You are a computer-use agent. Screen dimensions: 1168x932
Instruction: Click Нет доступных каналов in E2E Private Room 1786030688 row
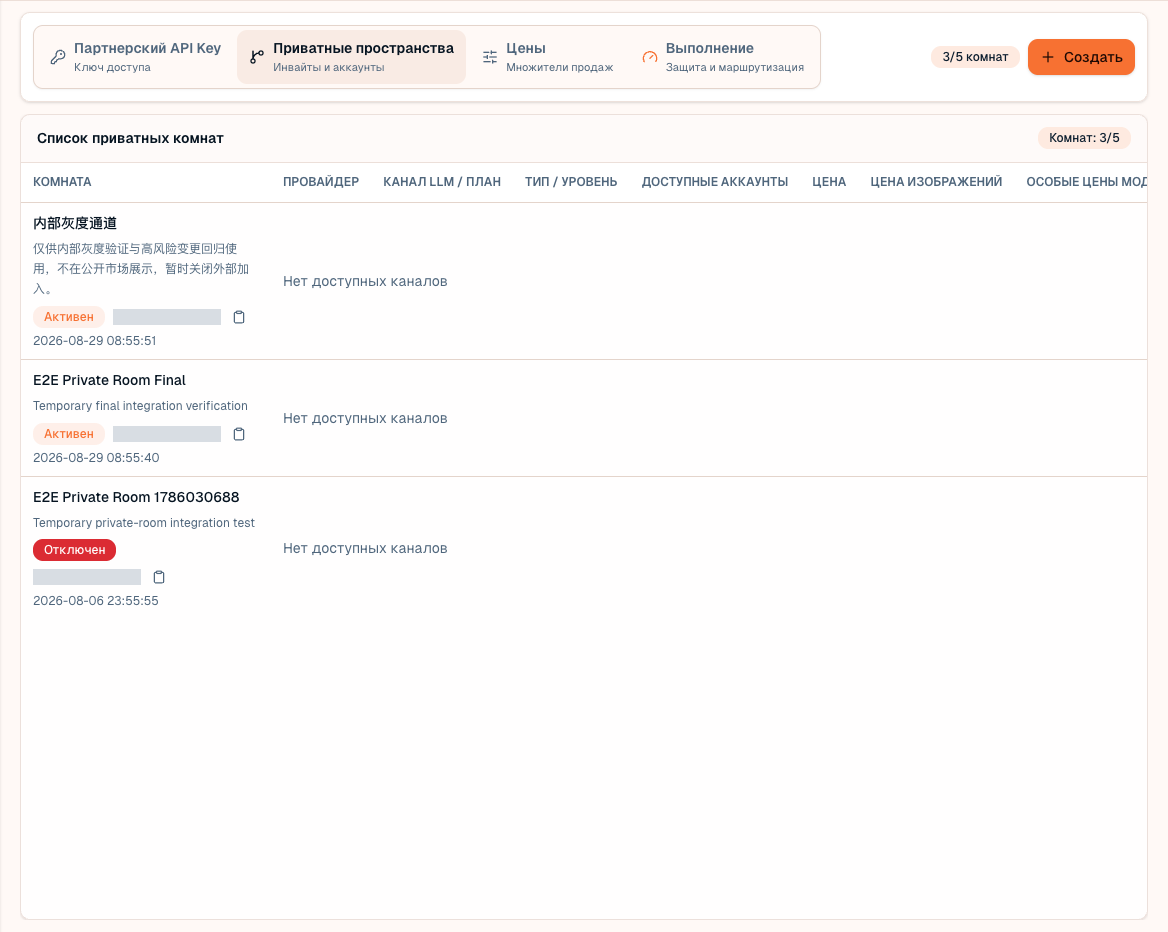(x=365, y=549)
